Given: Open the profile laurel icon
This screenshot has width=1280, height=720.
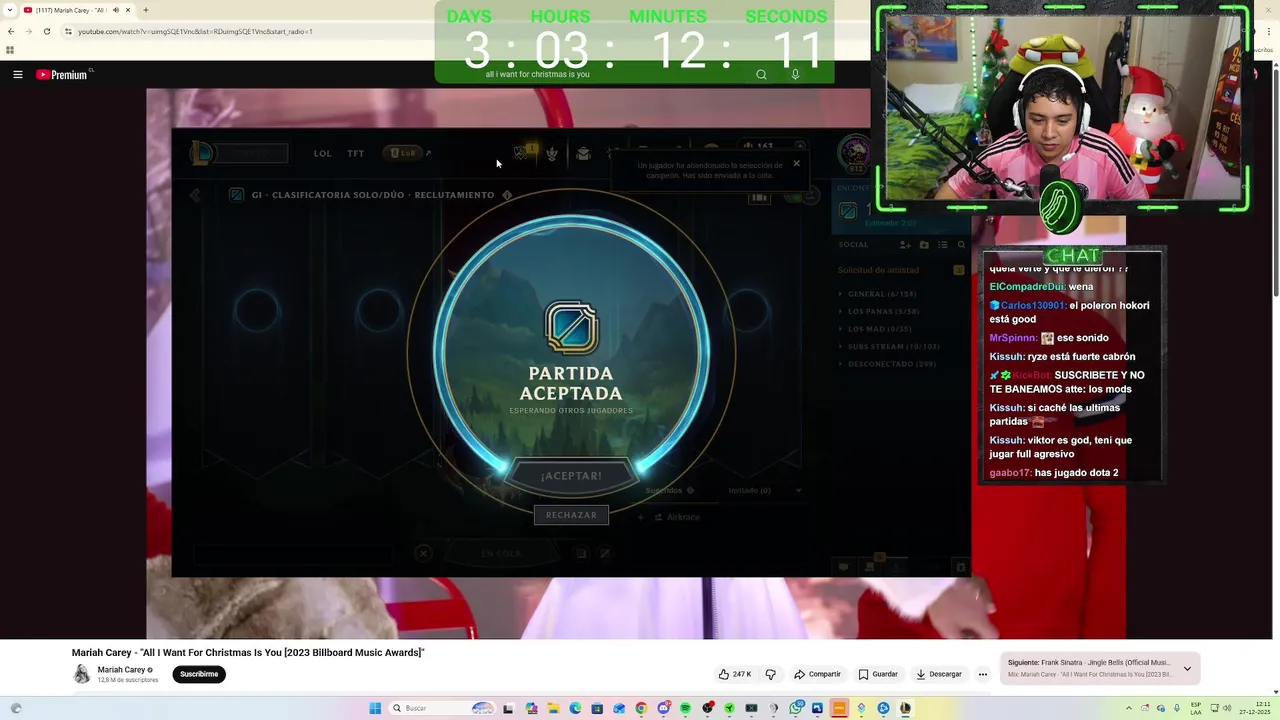Looking at the screenshot, I should click(x=551, y=153).
